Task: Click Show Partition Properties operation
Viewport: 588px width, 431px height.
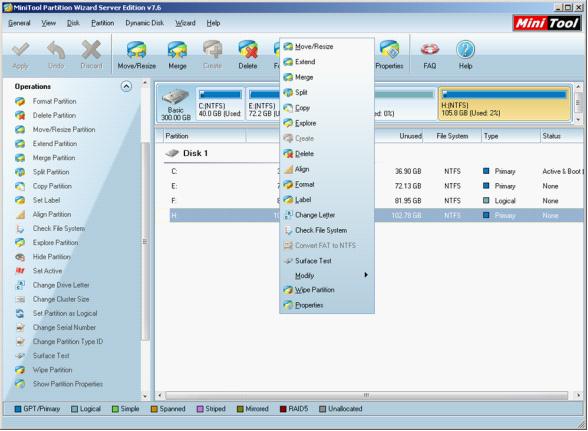Action: pyautogui.click(x=68, y=384)
